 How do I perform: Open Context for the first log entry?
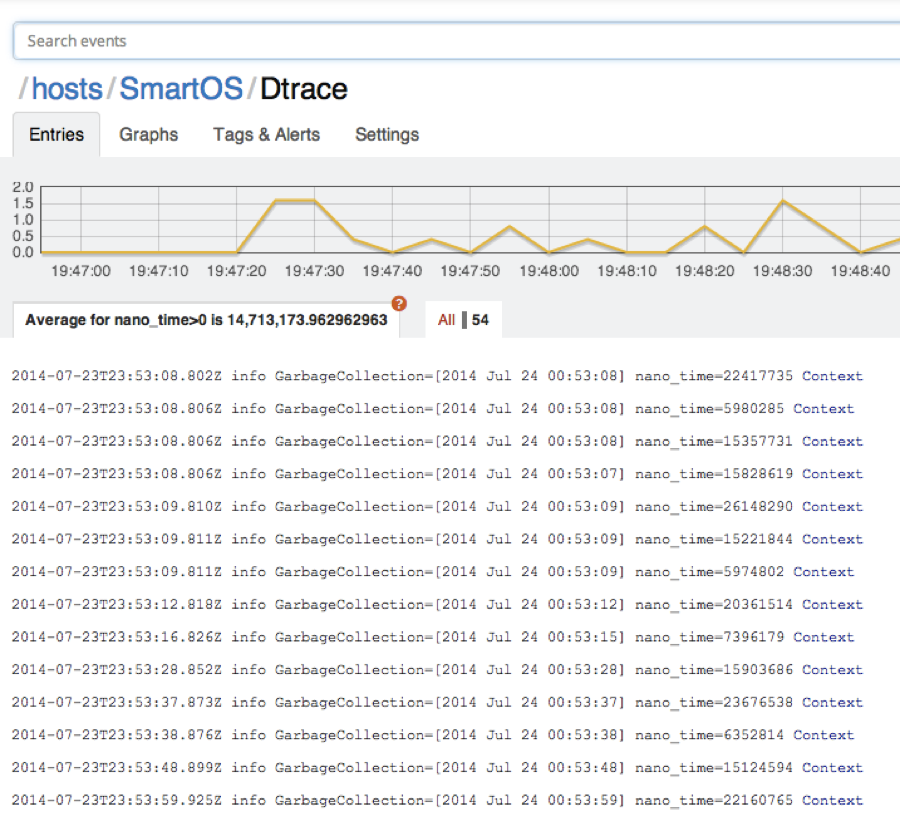click(832, 376)
